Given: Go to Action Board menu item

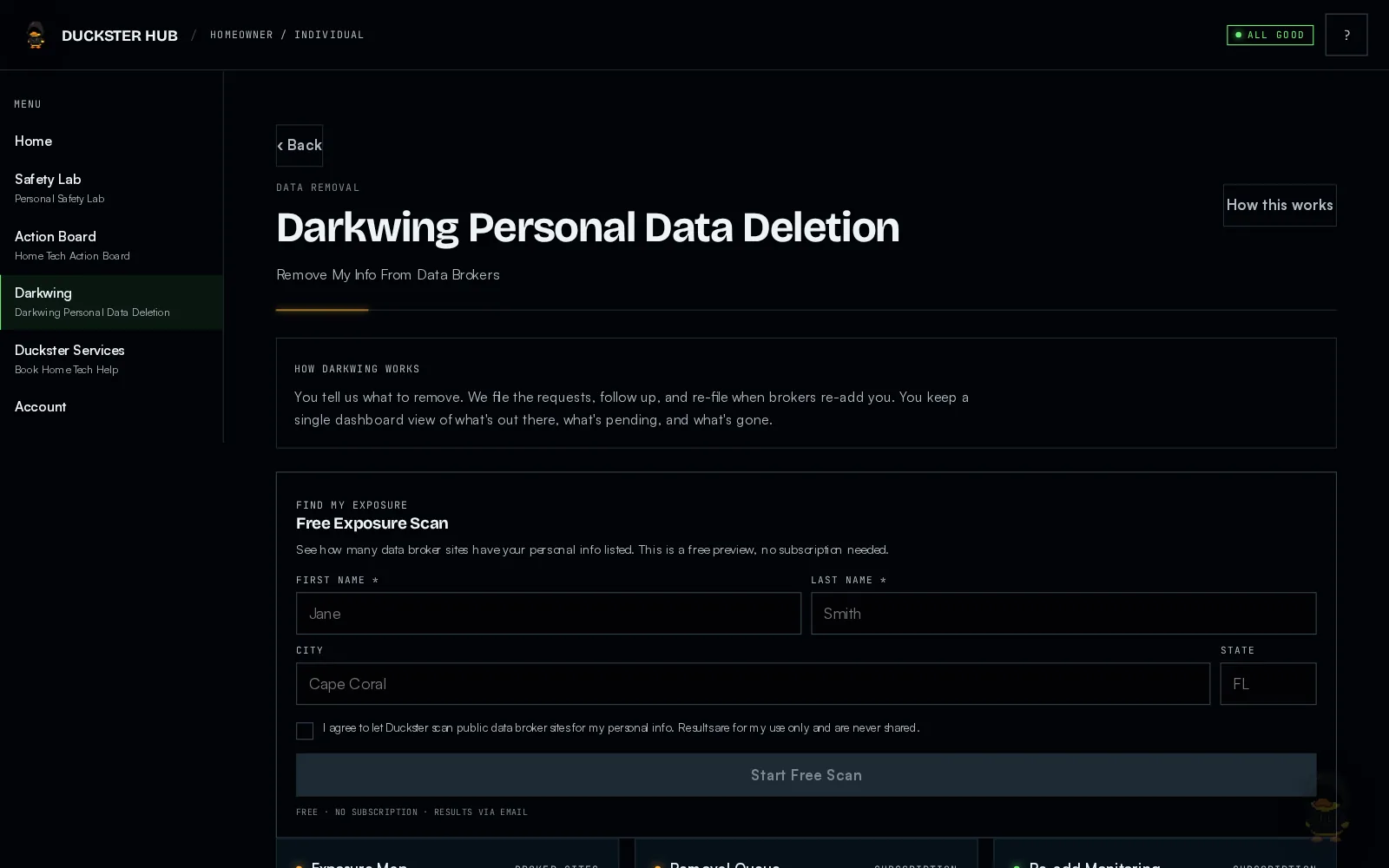Looking at the screenshot, I should (x=111, y=246).
